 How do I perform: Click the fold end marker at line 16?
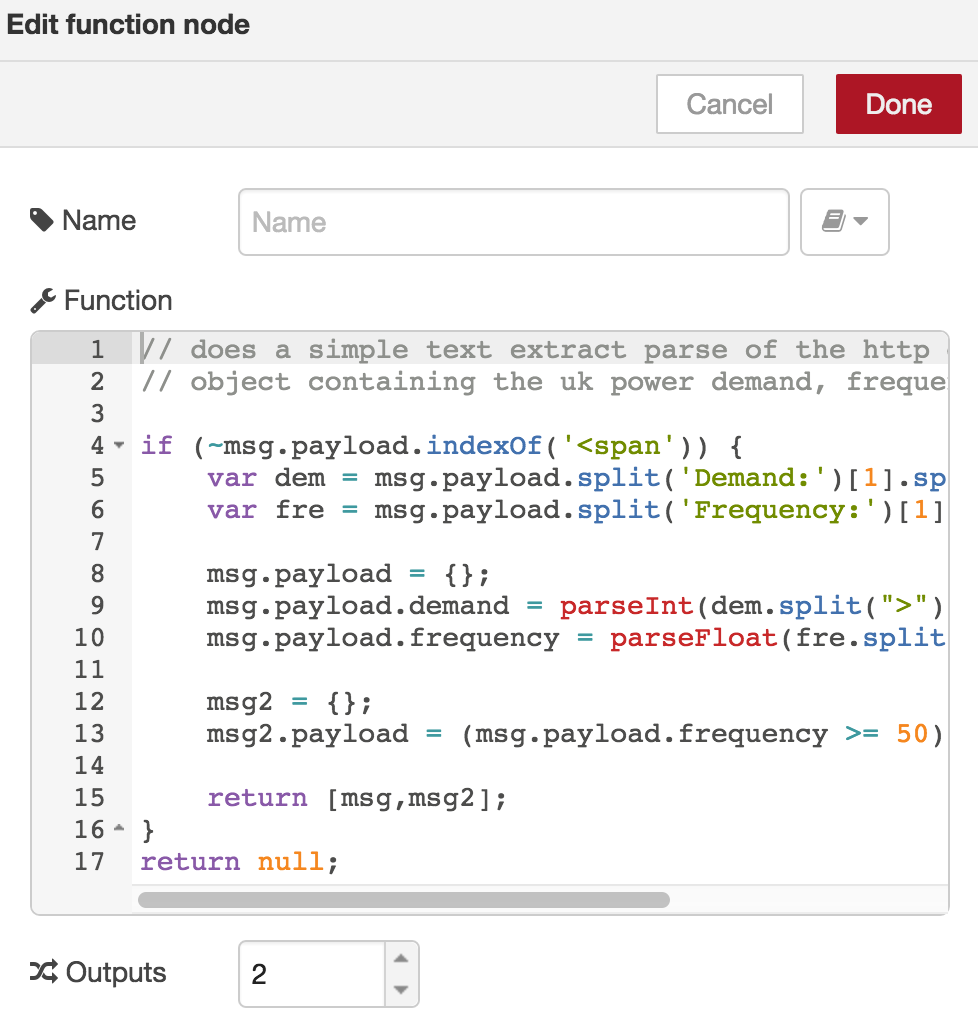tap(119, 828)
